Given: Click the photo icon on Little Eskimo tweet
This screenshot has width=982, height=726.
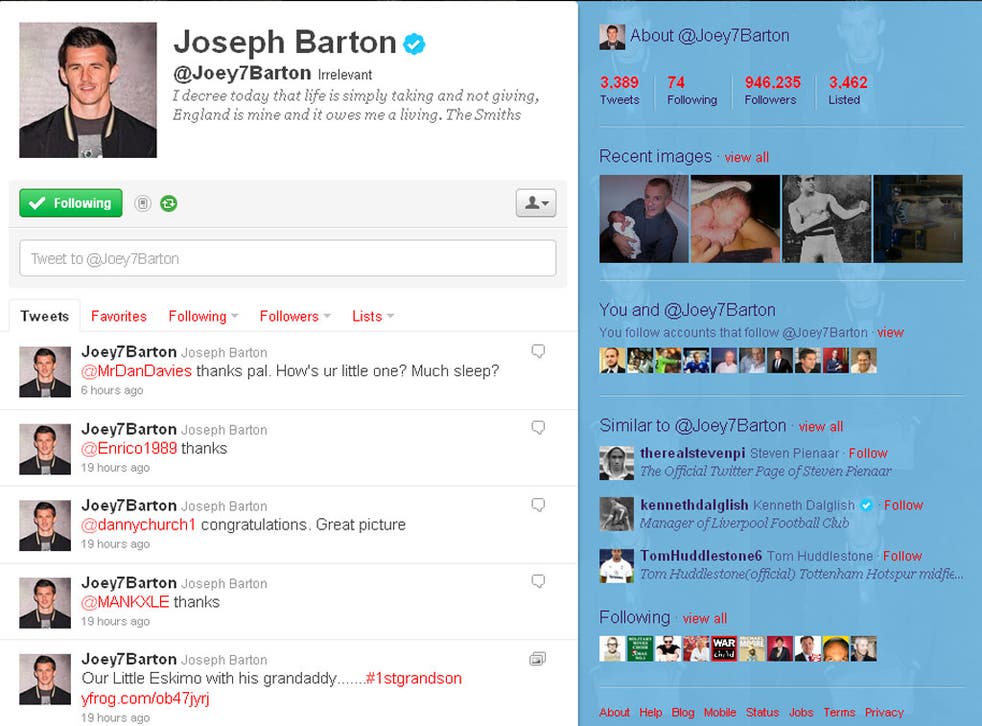Looking at the screenshot, I should point(538,658).
